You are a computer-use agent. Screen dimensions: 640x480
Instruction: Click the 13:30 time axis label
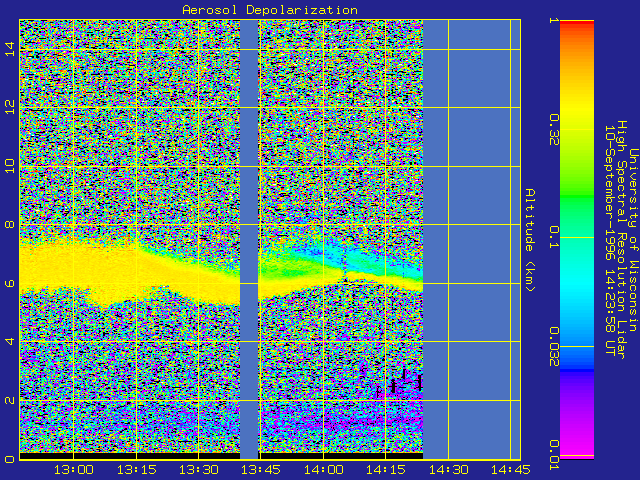coord(199,470)
